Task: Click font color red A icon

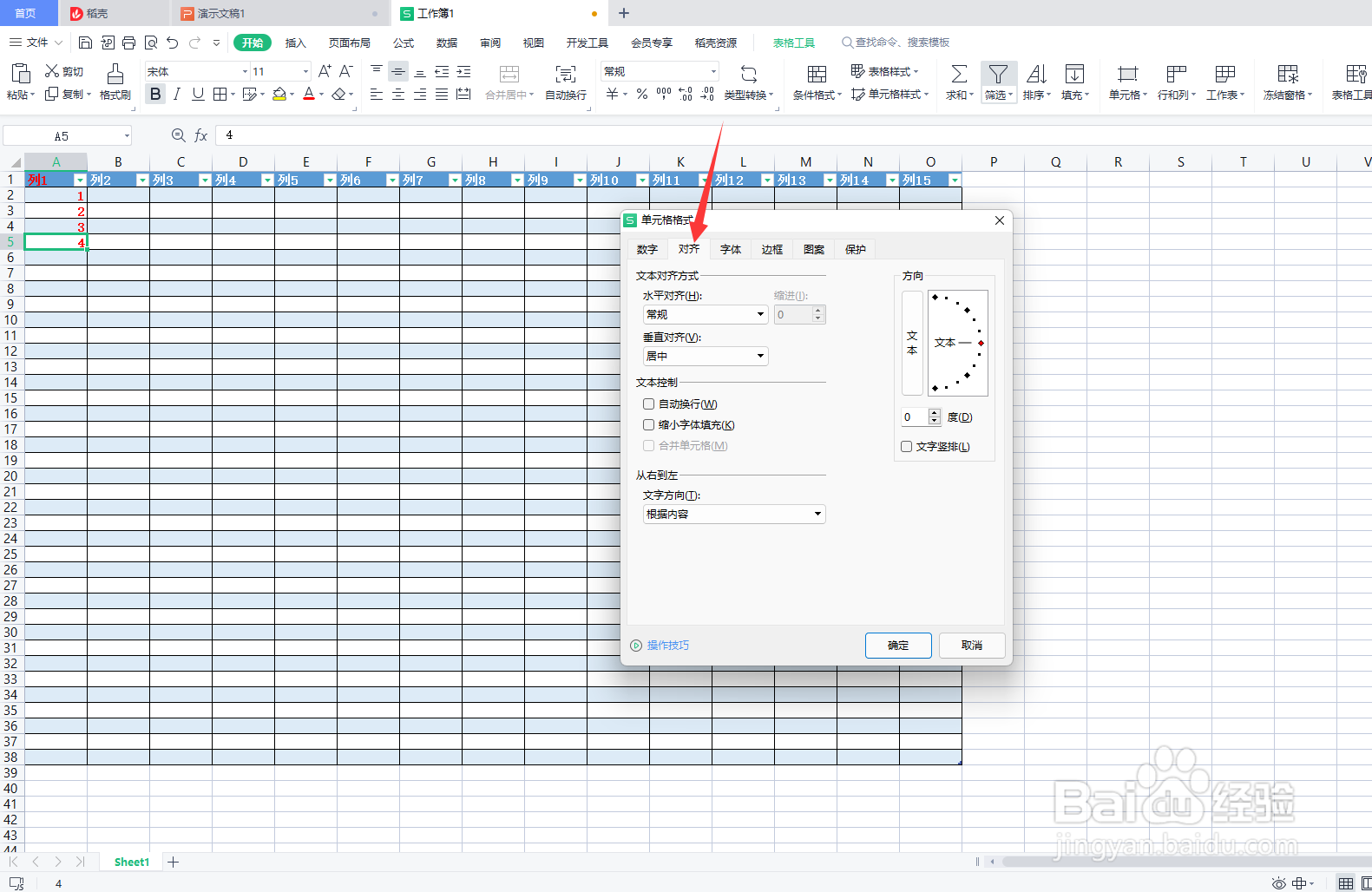Action: (x=309, y=94)
